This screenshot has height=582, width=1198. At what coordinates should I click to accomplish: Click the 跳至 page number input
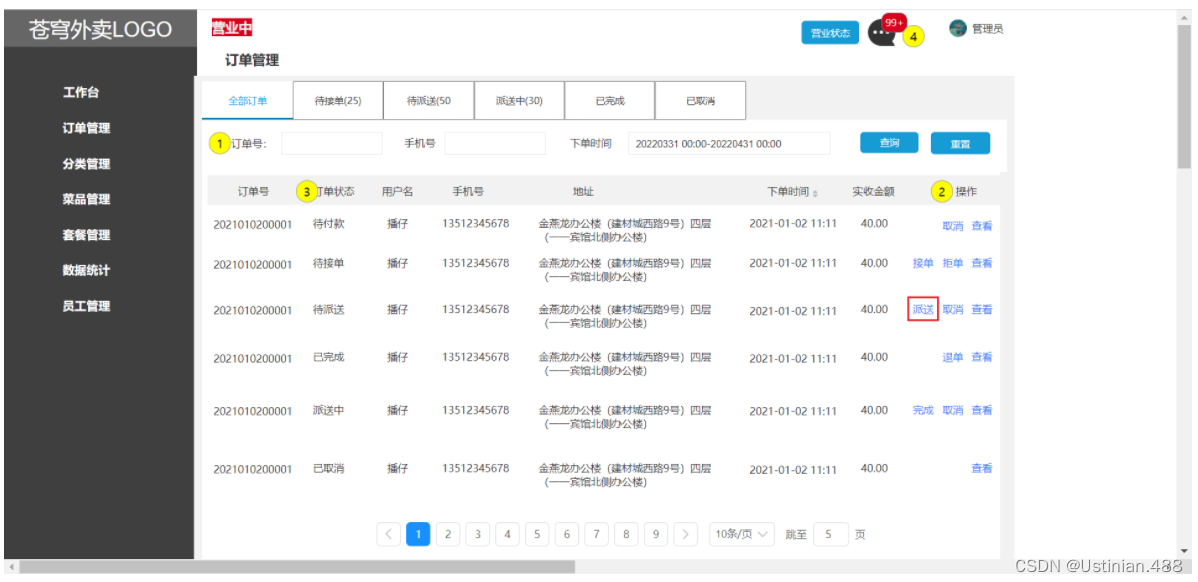tap(831, 534)
